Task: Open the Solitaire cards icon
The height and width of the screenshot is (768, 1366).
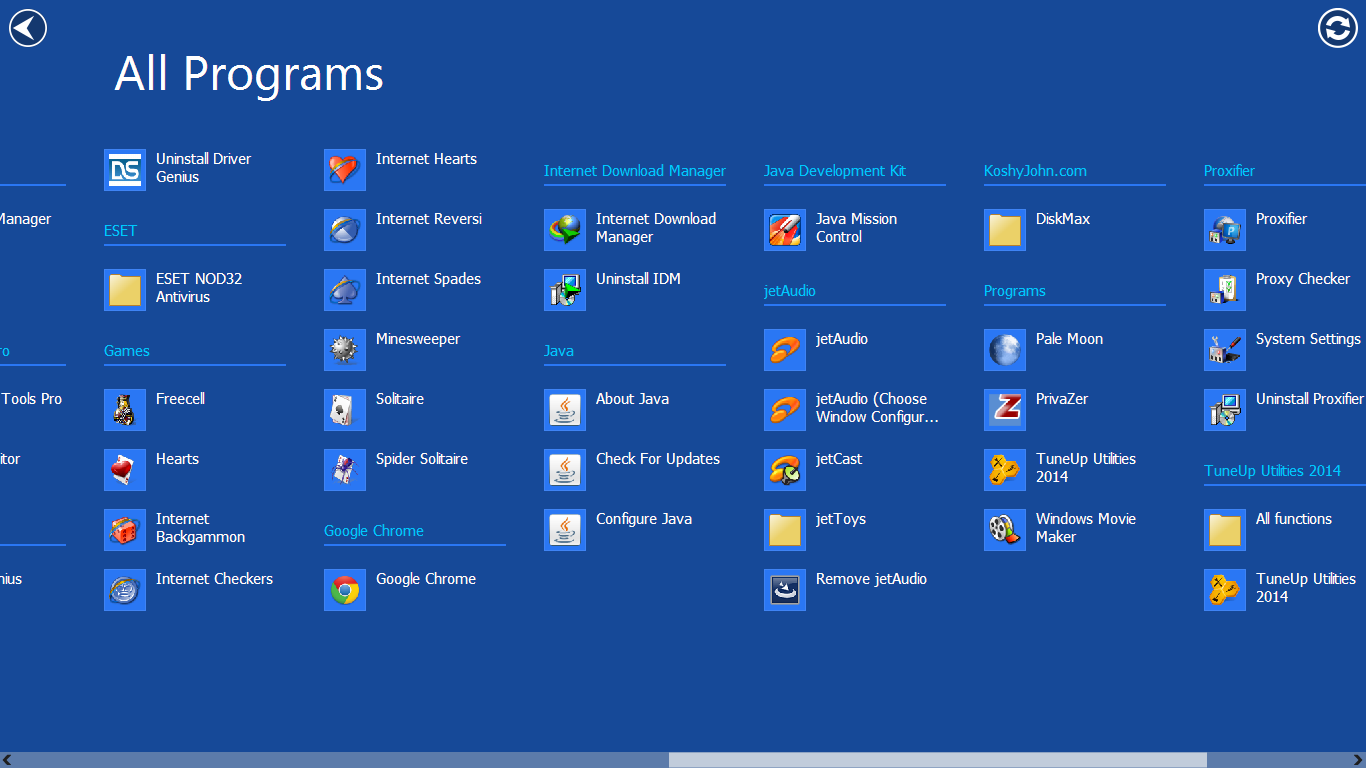Action: tap(345, 410)
